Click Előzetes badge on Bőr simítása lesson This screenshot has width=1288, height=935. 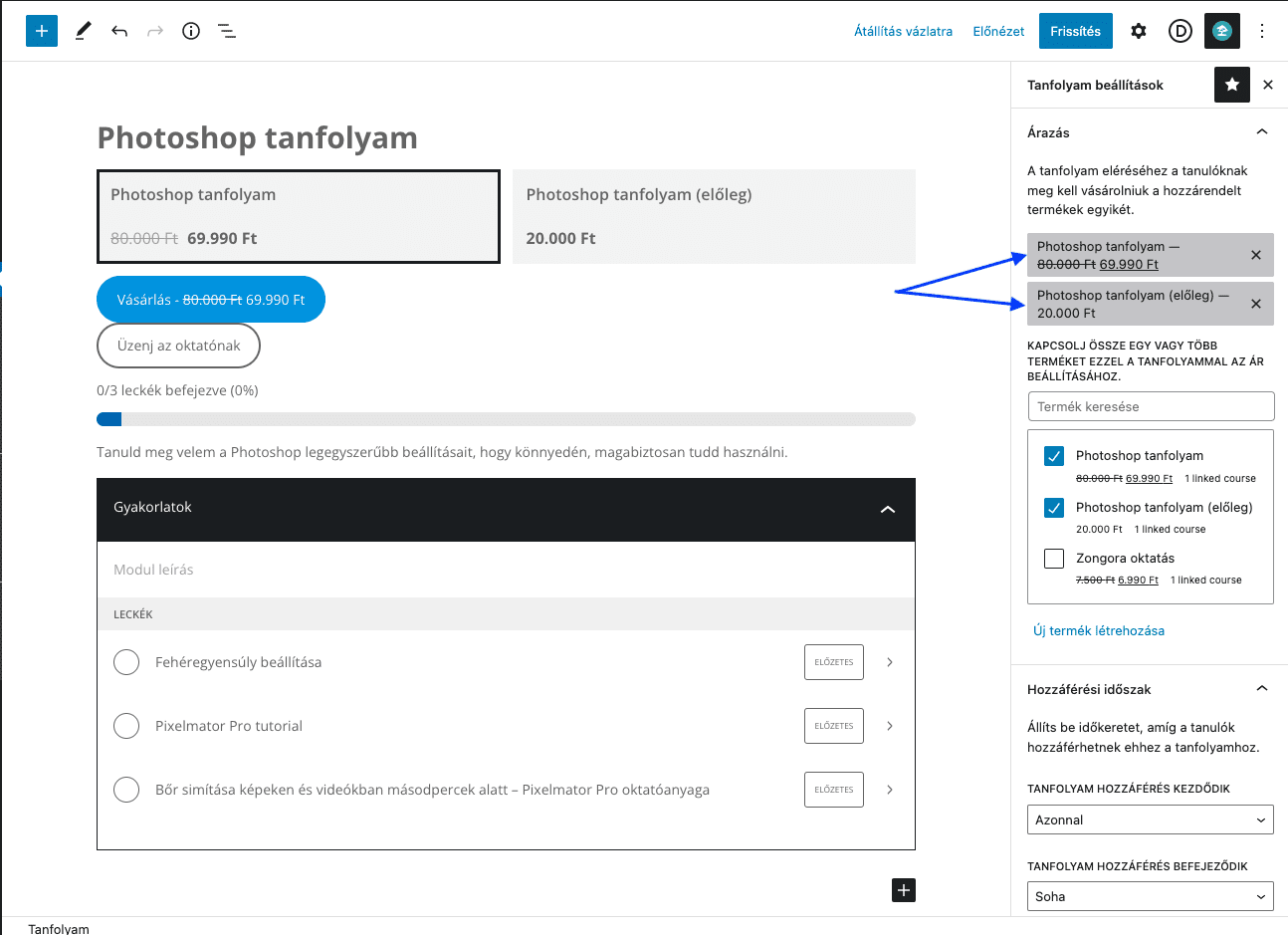click(x=834, y=790)
